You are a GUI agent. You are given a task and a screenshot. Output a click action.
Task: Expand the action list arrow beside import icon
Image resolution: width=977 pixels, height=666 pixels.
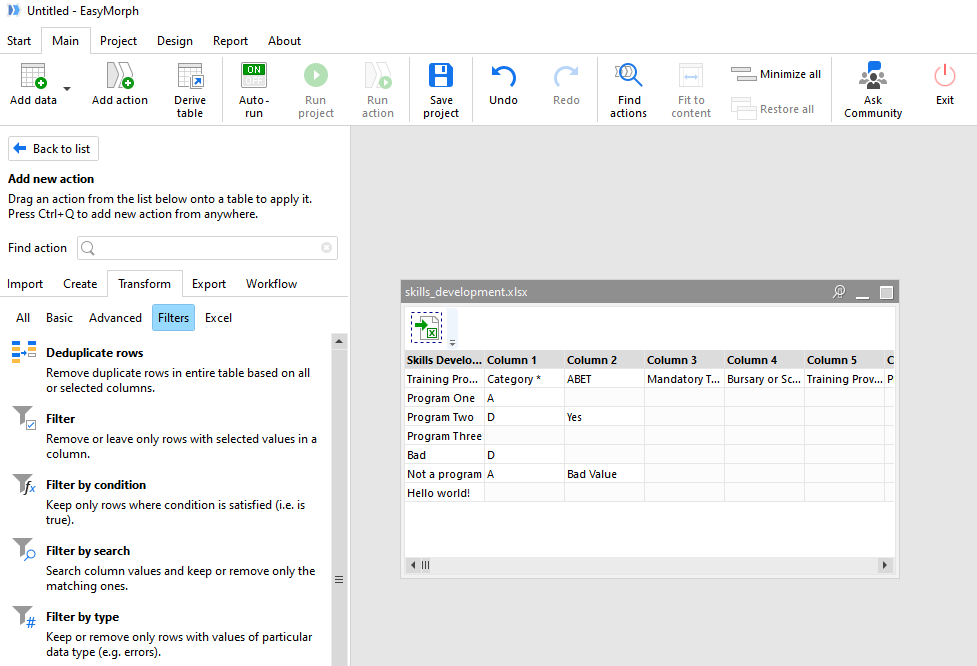(452, 343)
